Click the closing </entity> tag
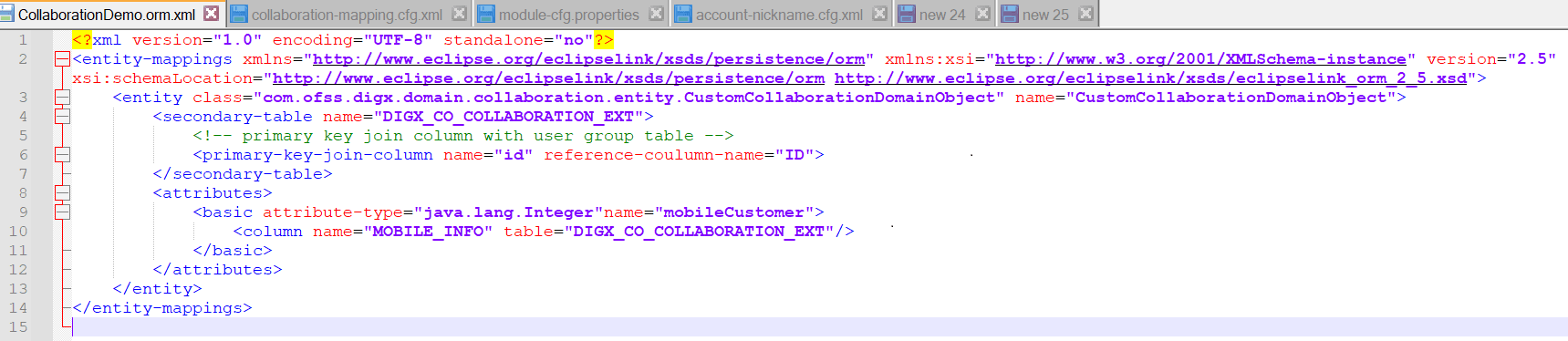 [157, 289]
